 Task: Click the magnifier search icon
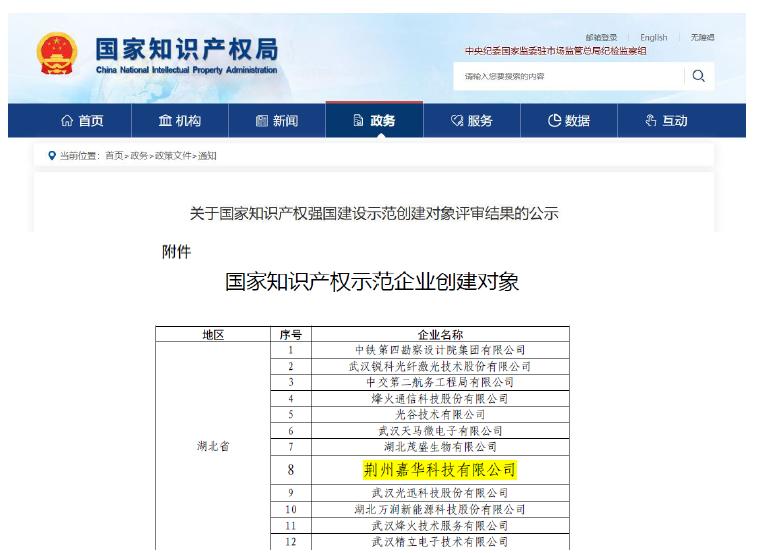point(698,76)
